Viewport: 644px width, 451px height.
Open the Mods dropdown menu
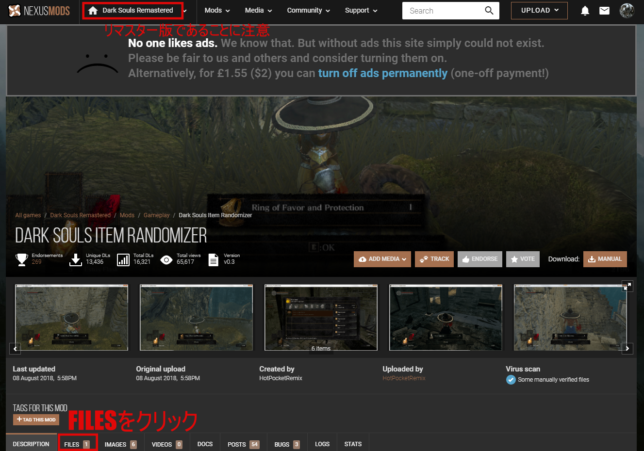[x=217, y=11]
